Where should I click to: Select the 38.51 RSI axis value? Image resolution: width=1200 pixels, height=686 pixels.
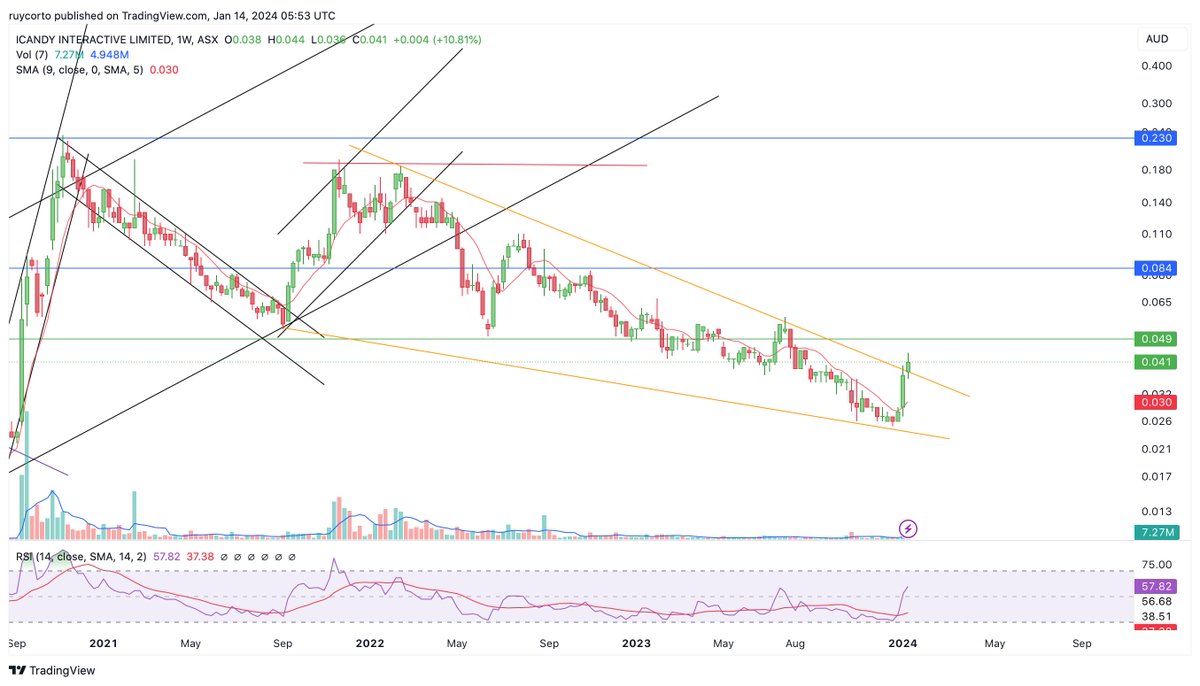[1155, 618]
